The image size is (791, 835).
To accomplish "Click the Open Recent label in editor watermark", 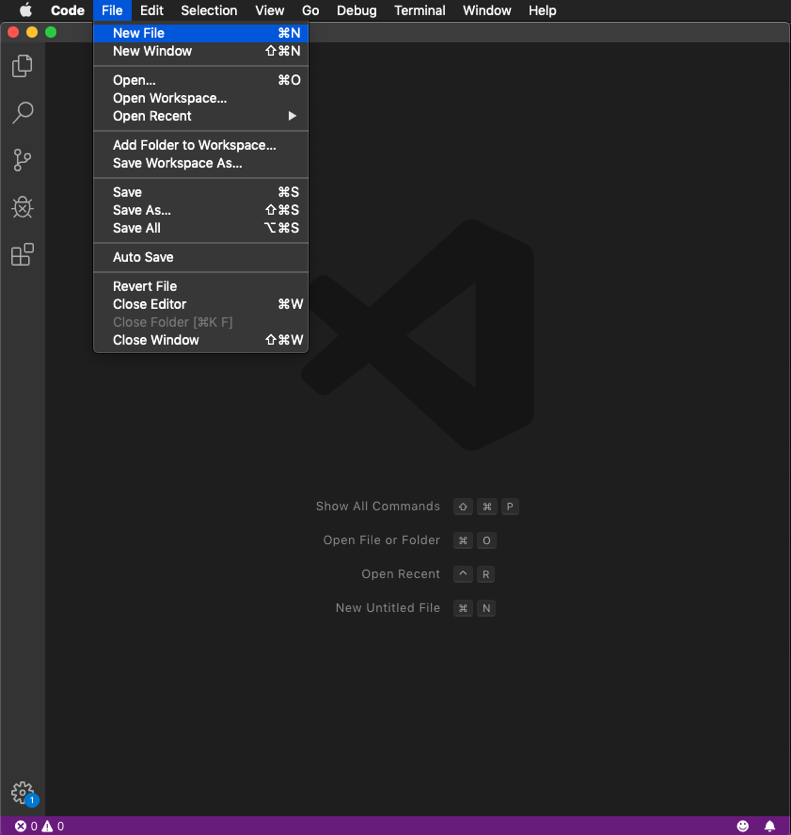I will point(401,574).
